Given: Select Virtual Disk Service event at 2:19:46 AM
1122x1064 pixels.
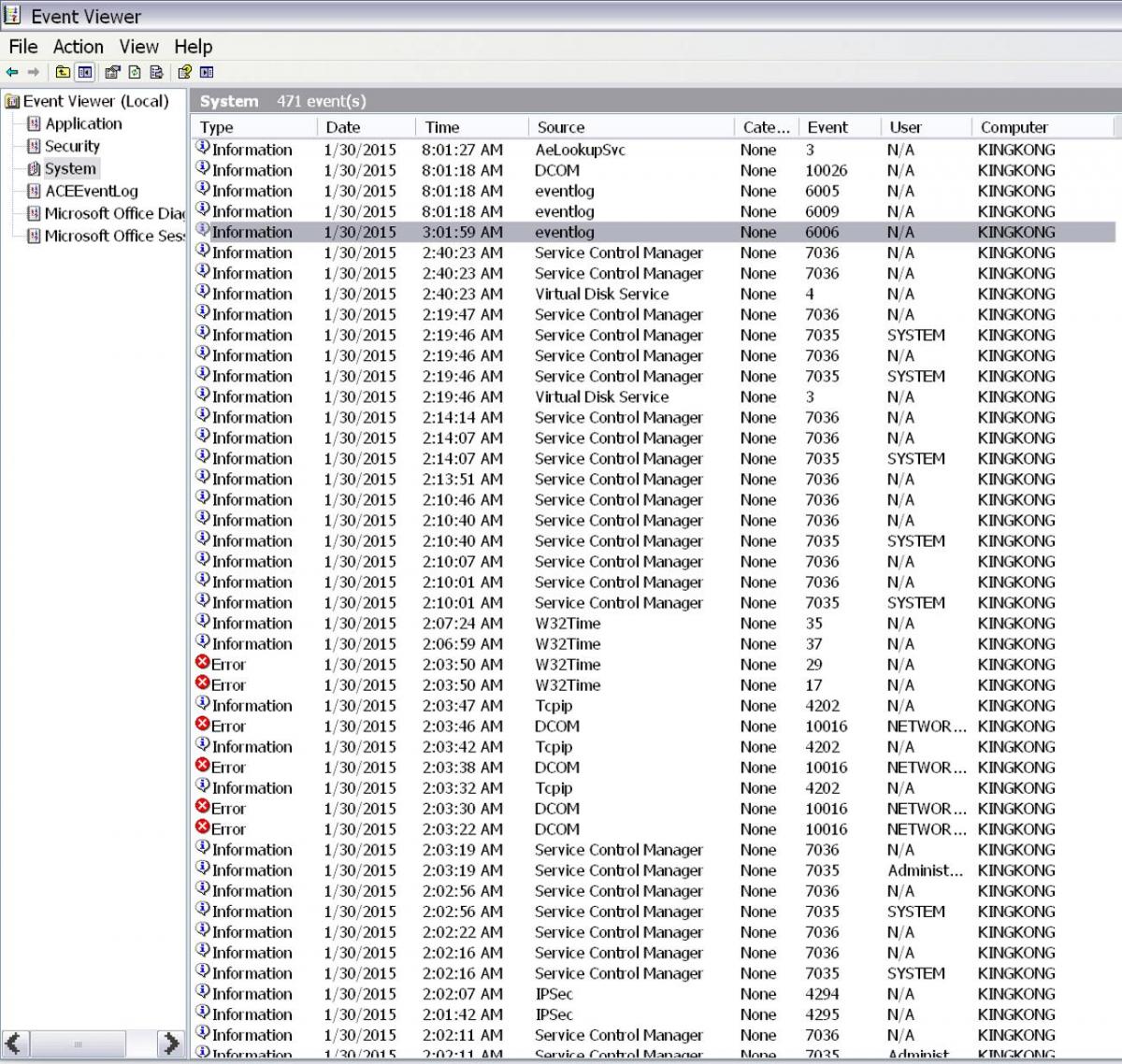Looking at the screenshot, I should pos(654,396).
